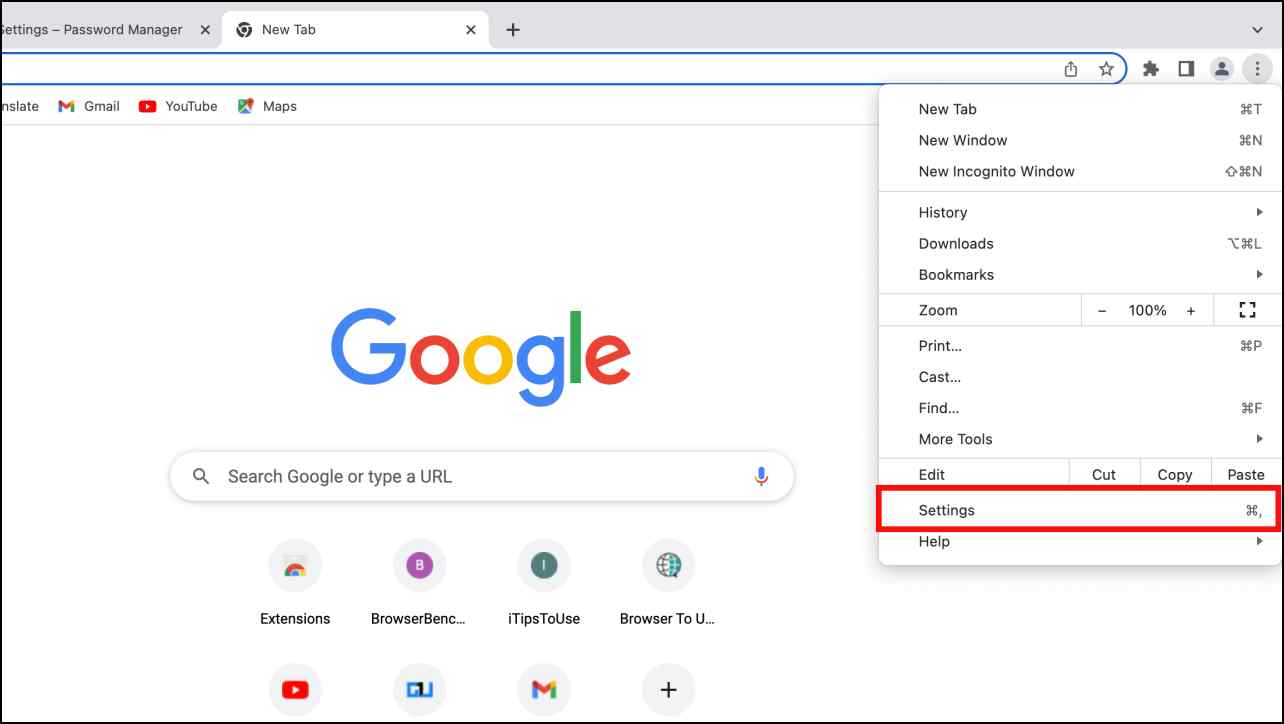Focus the Search Google or type a URL box
This screenshot has height=724, width=1284.
pos(481,476)
